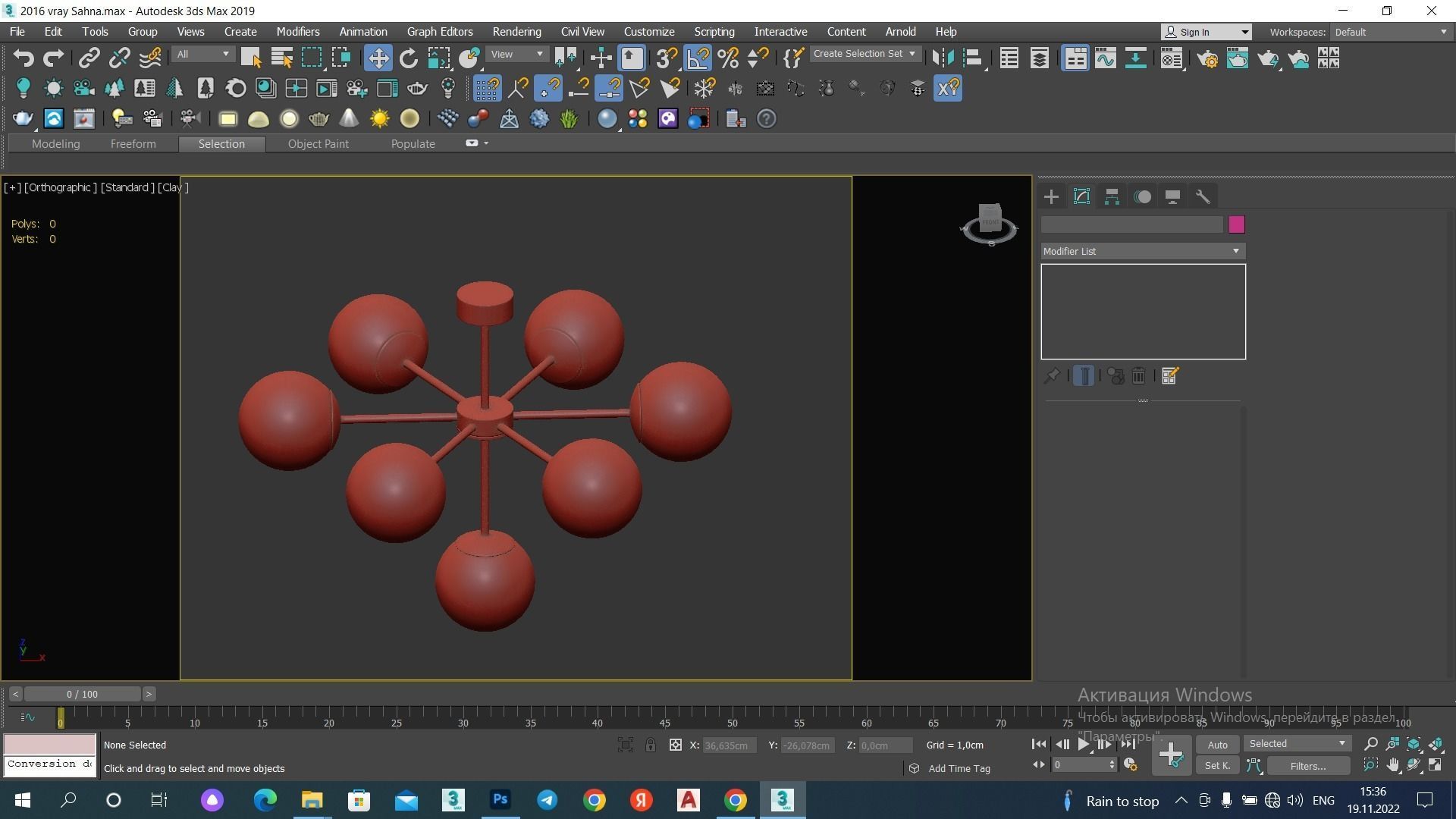Open the Render Setup dialog icon
1456x819 pixels.
coord(1207,58)
